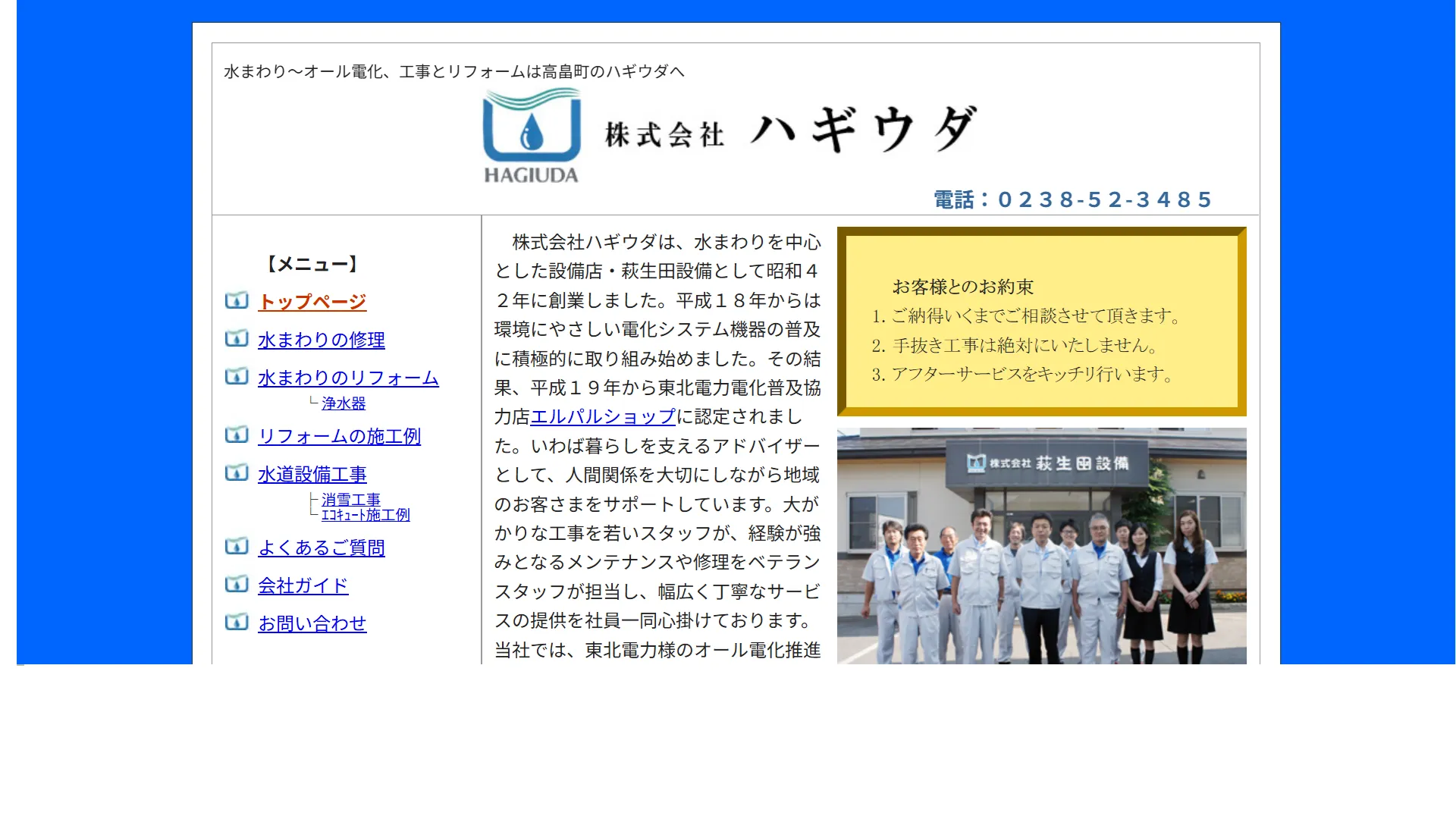Open the 消雪工事 sub-link
Viewport: 1456px width, 819px height.
pyautogui.click(x=350, y=500)
